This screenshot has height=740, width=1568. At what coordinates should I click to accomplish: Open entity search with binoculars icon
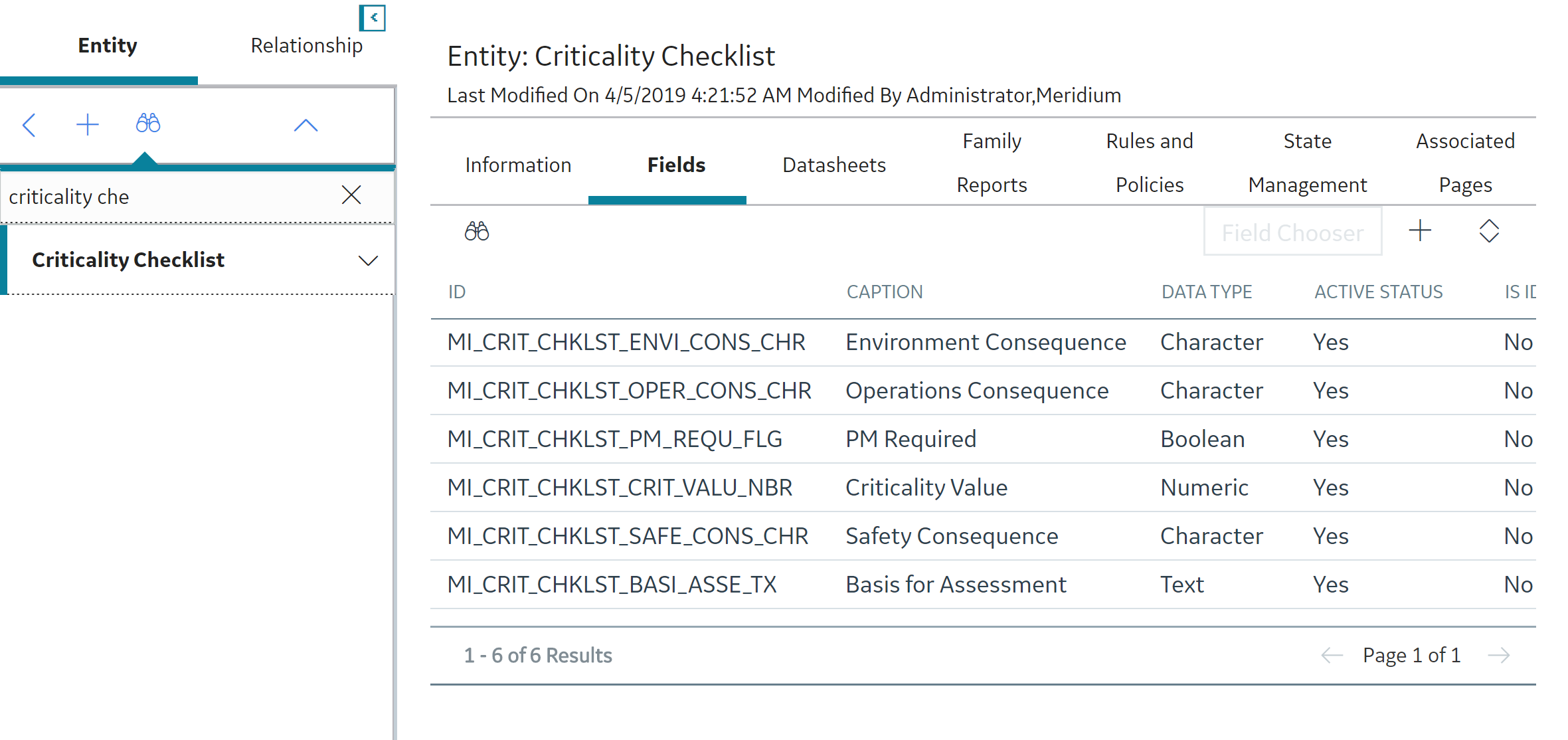click(148, 124)
